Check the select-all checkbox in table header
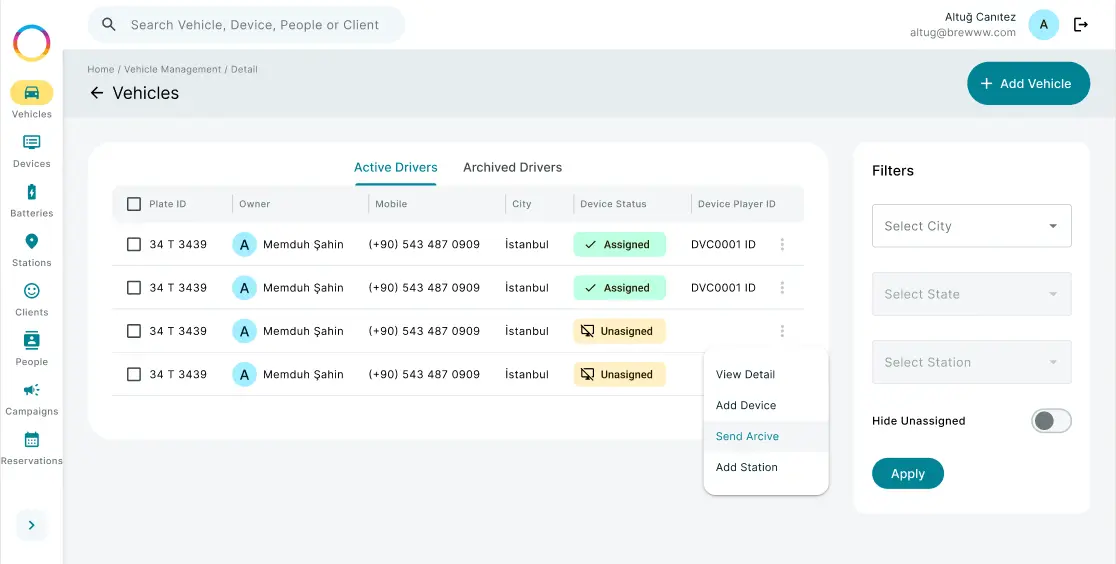Viewport: 1116px width, 564px height. [134, 204]
